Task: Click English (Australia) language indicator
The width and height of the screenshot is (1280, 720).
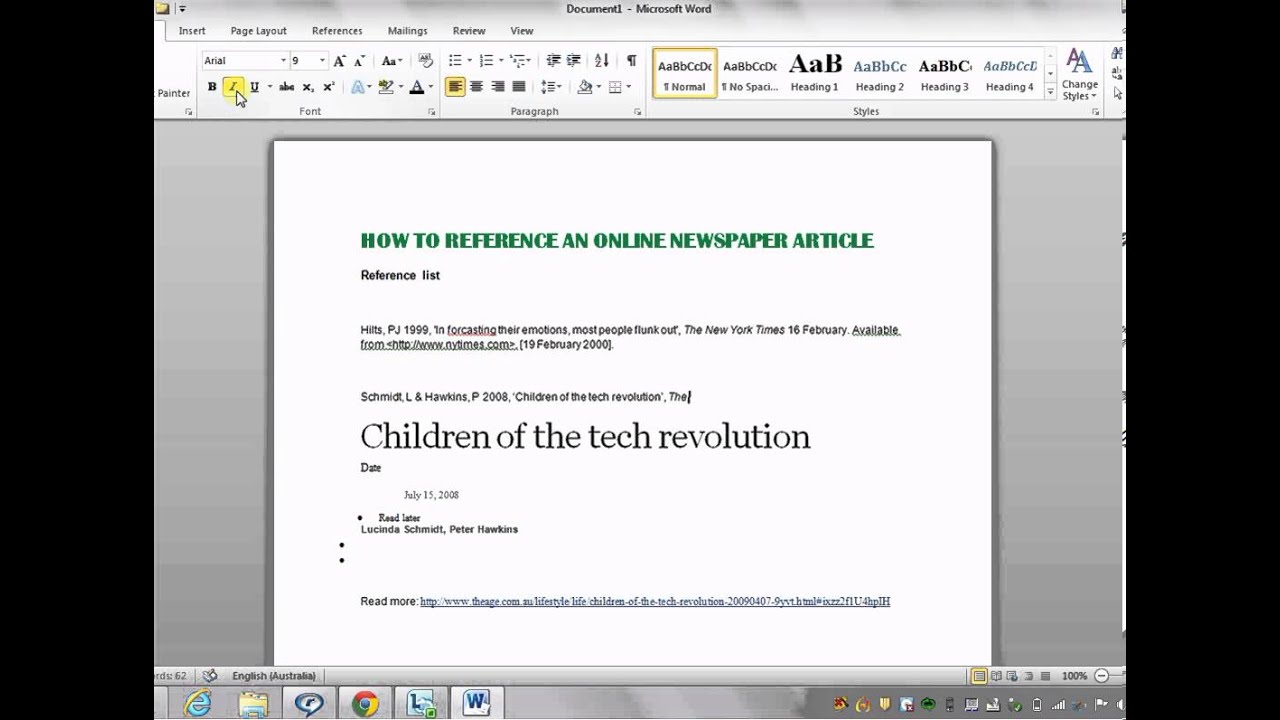Action: click(x=273, y=676)
